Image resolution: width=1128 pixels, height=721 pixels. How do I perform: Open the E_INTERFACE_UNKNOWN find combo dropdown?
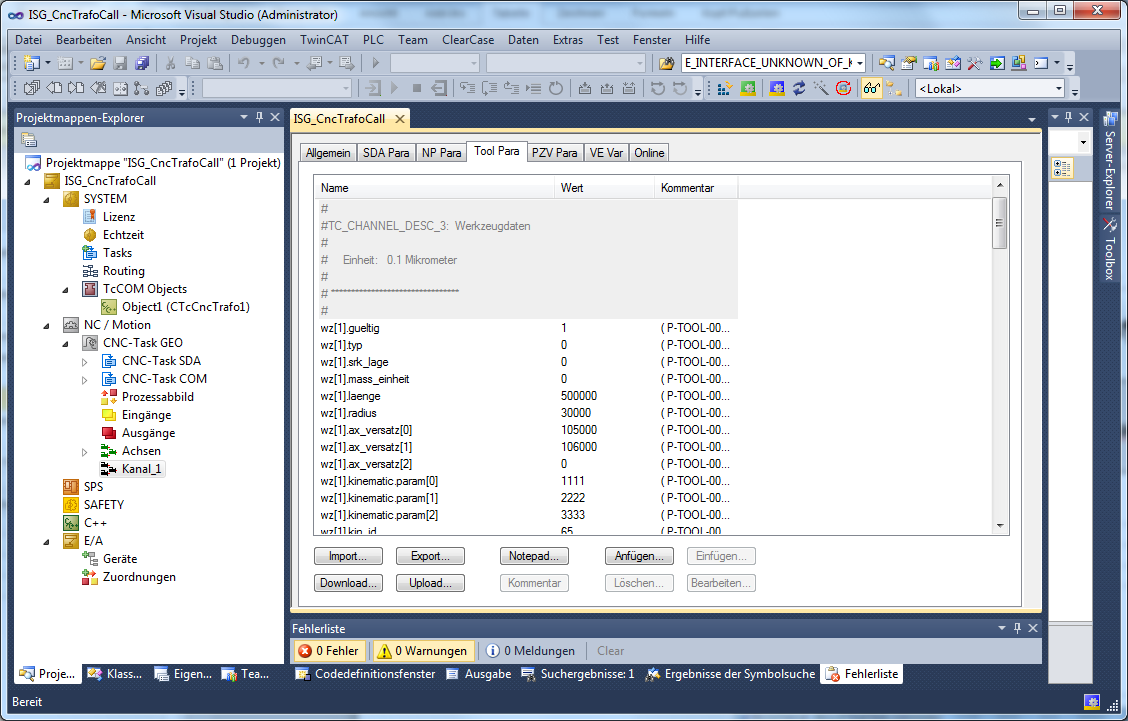[860, 63]
